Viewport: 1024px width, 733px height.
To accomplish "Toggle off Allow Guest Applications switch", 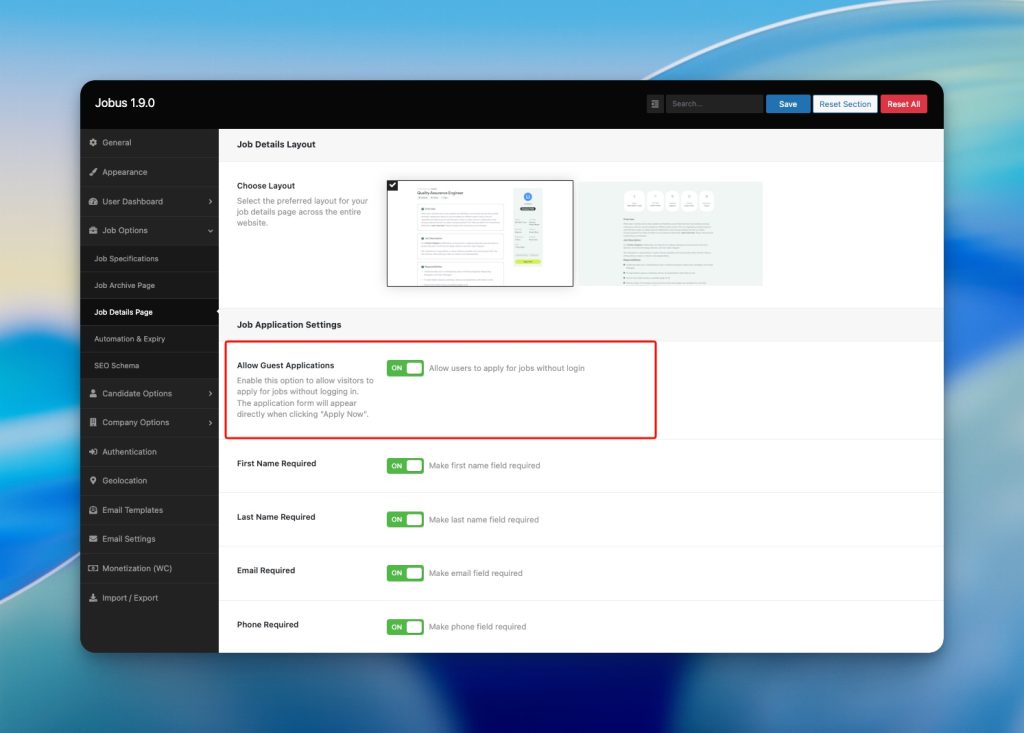I will click(405, 368).
